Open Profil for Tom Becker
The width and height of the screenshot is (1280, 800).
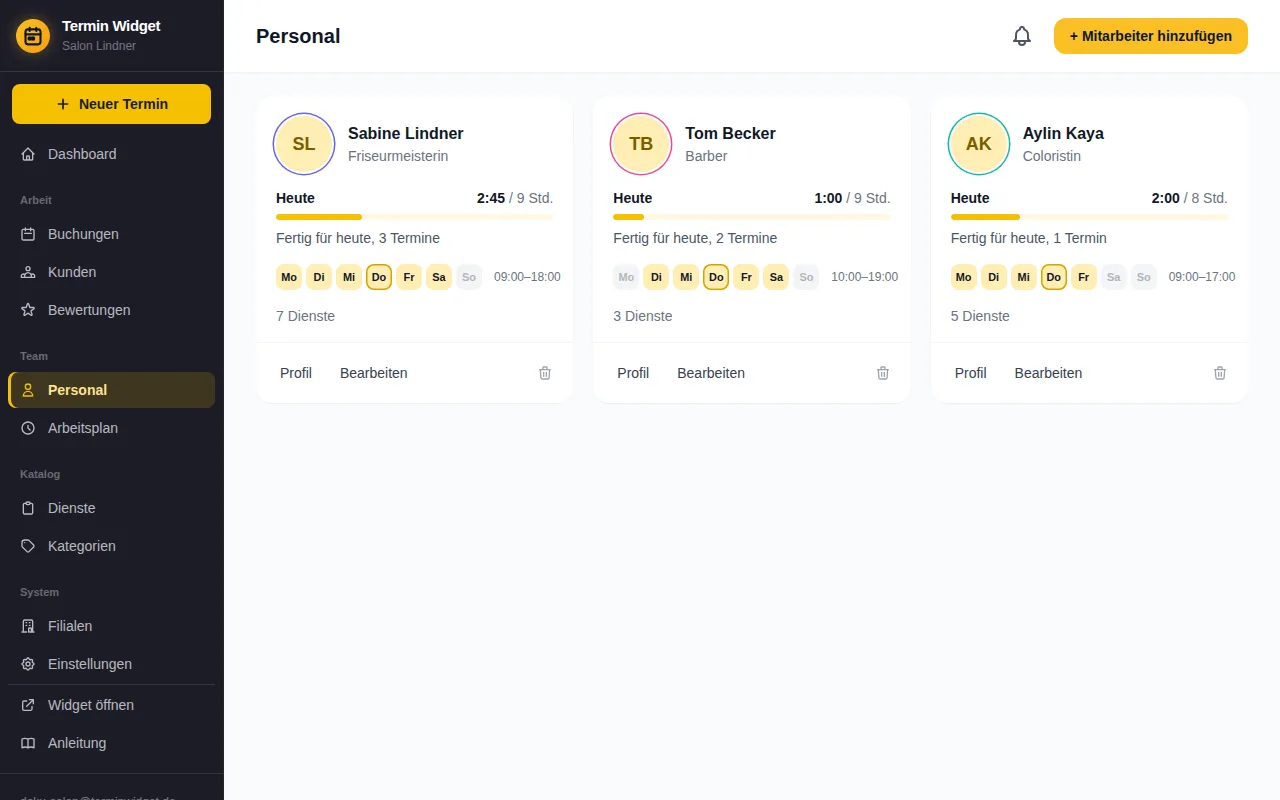633,373
